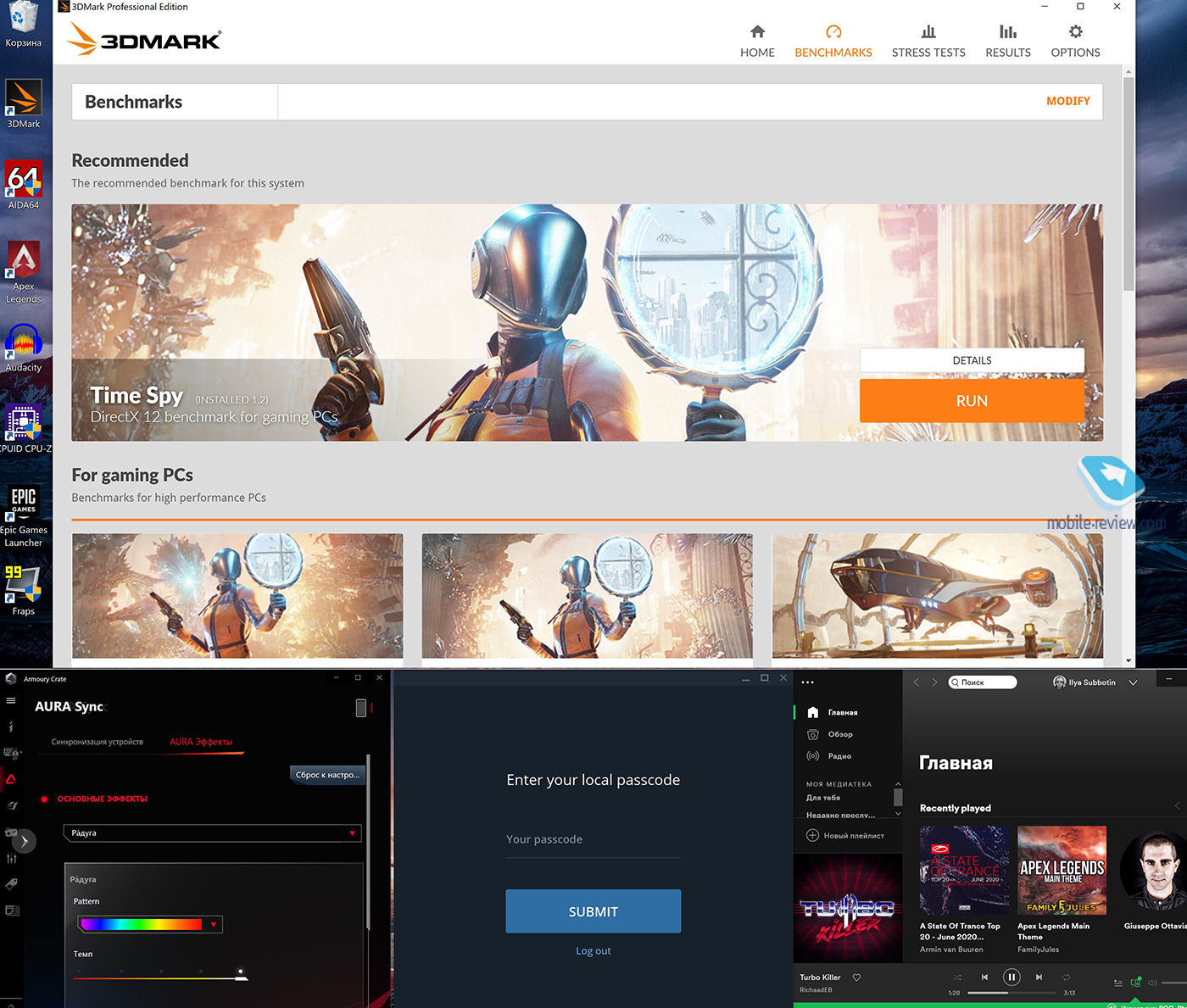Switch to Синхронизация устройств tab

coord(97,742)
